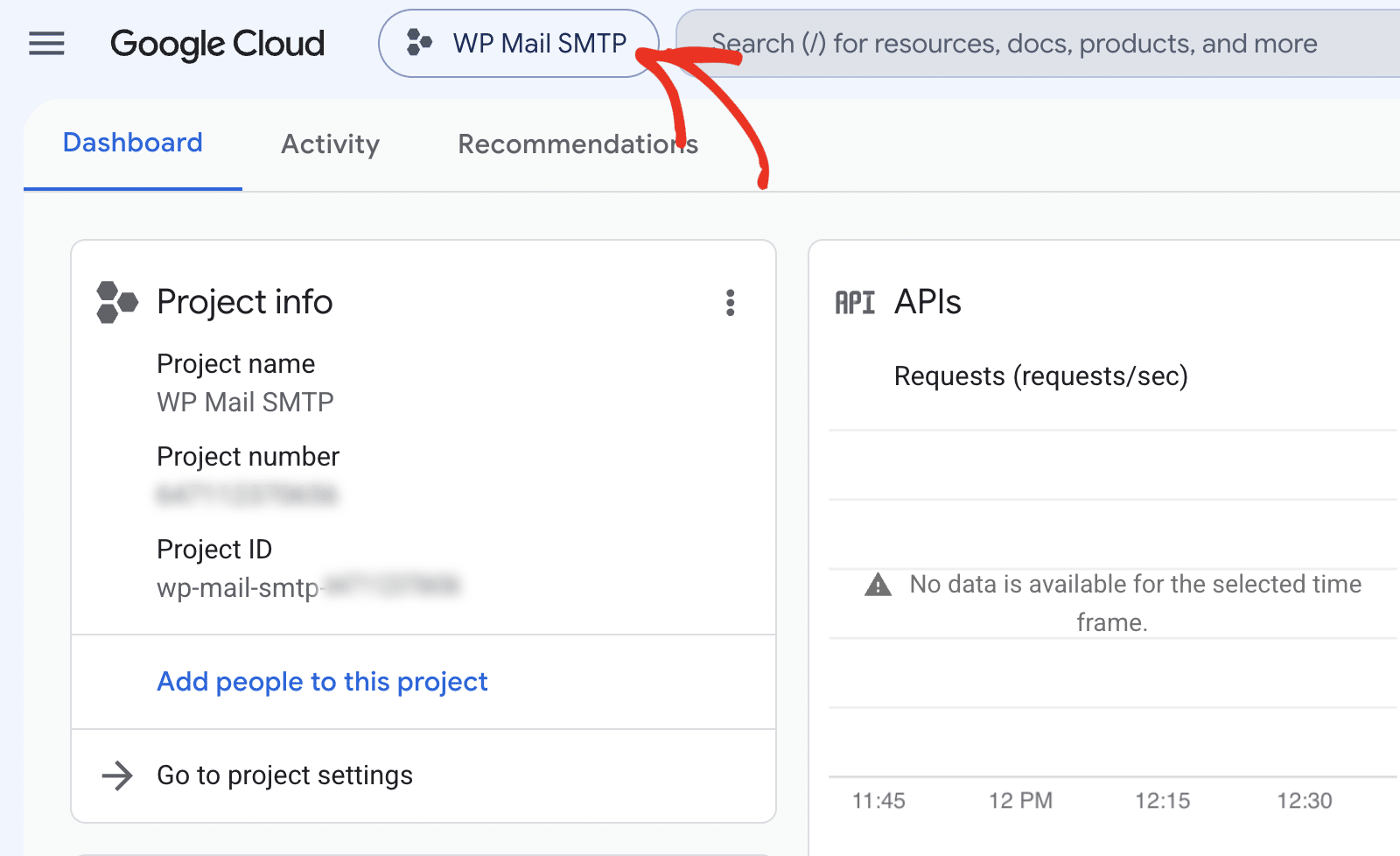Screen dimensions: 1400x856
Task: Click the Project number label
Action: pyautogui.click(x=248, y=456)
